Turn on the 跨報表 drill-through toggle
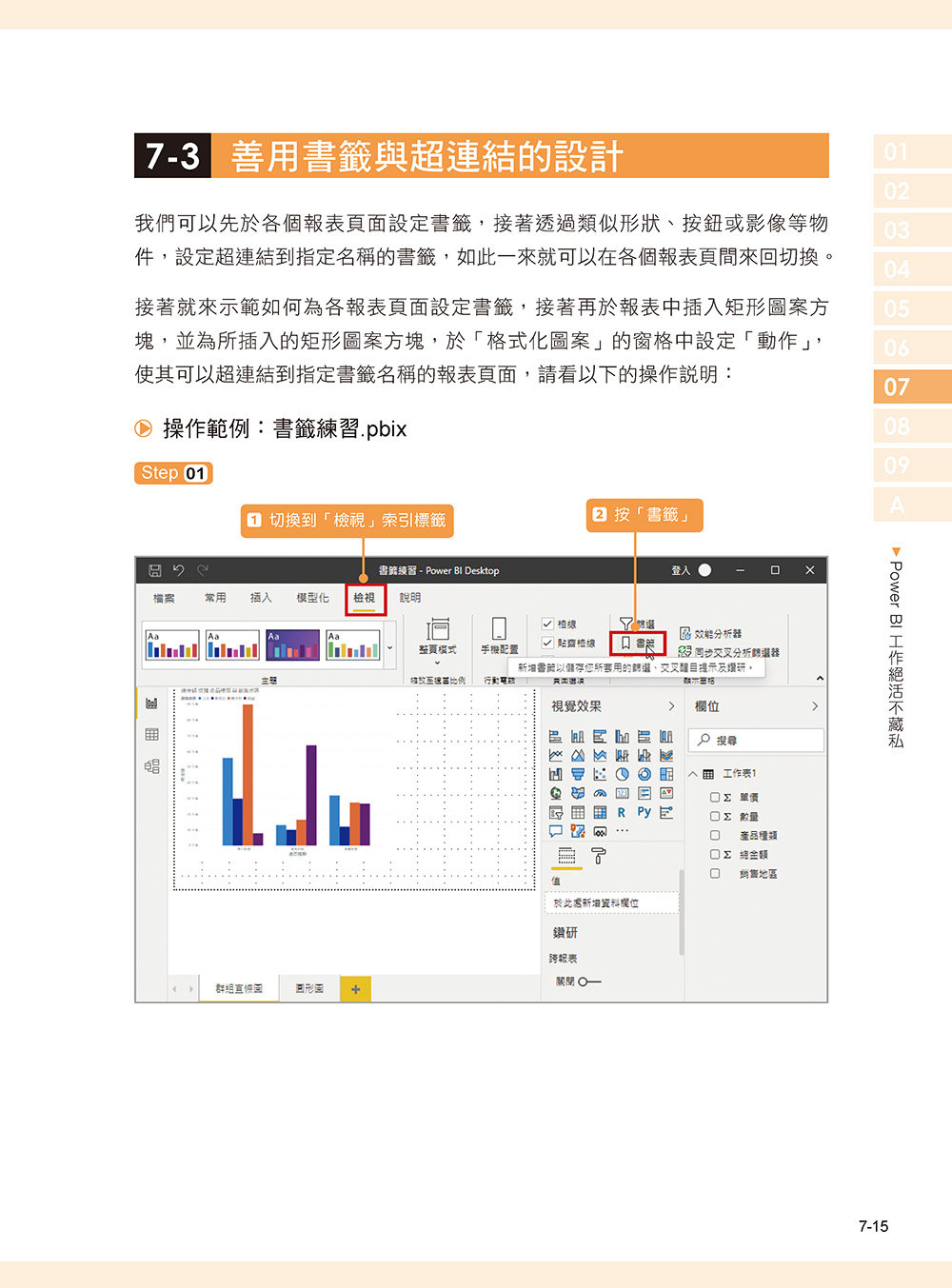Screen dimensions: 952x1288 590,981
